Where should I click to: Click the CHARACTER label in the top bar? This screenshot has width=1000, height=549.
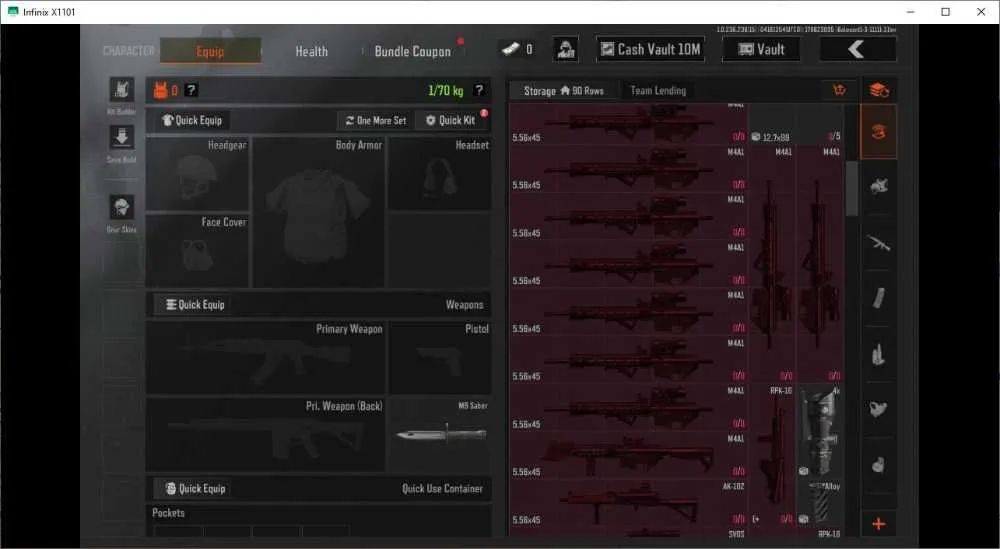pos(129,51)
